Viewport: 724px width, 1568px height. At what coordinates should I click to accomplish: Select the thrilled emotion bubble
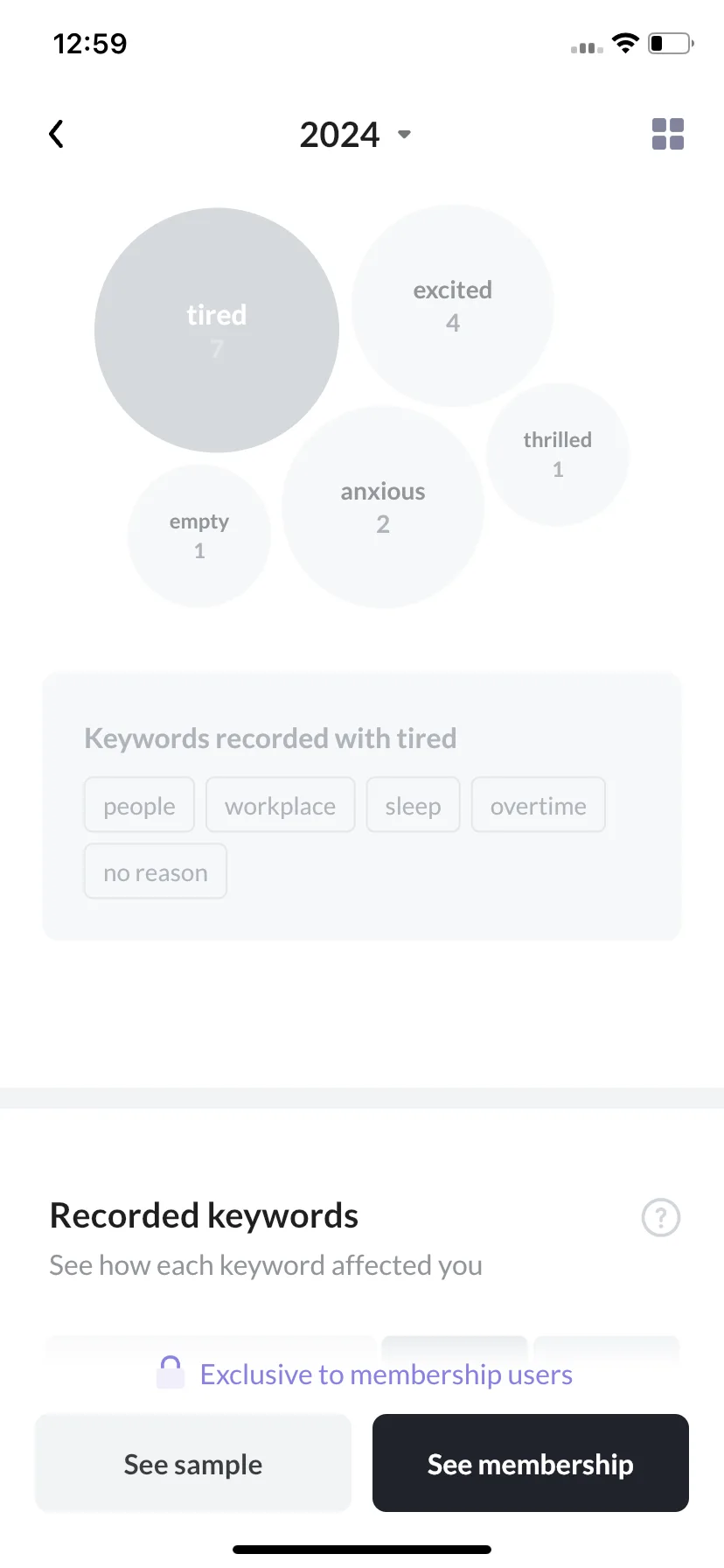click(558, 454)
